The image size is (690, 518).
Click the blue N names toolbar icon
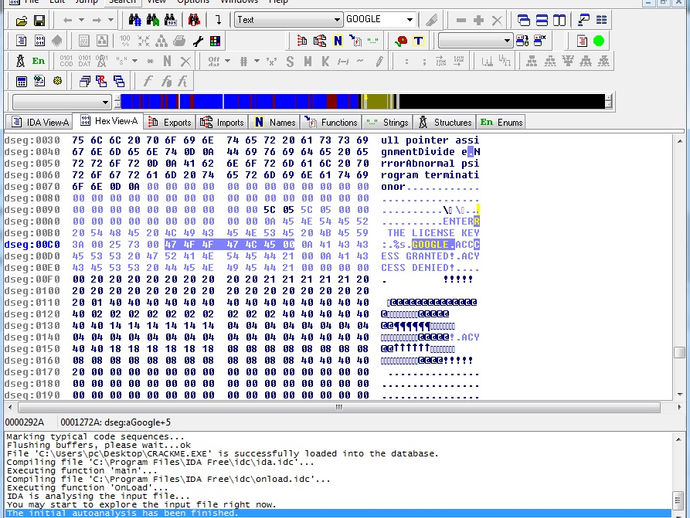(x=338, y=41)
